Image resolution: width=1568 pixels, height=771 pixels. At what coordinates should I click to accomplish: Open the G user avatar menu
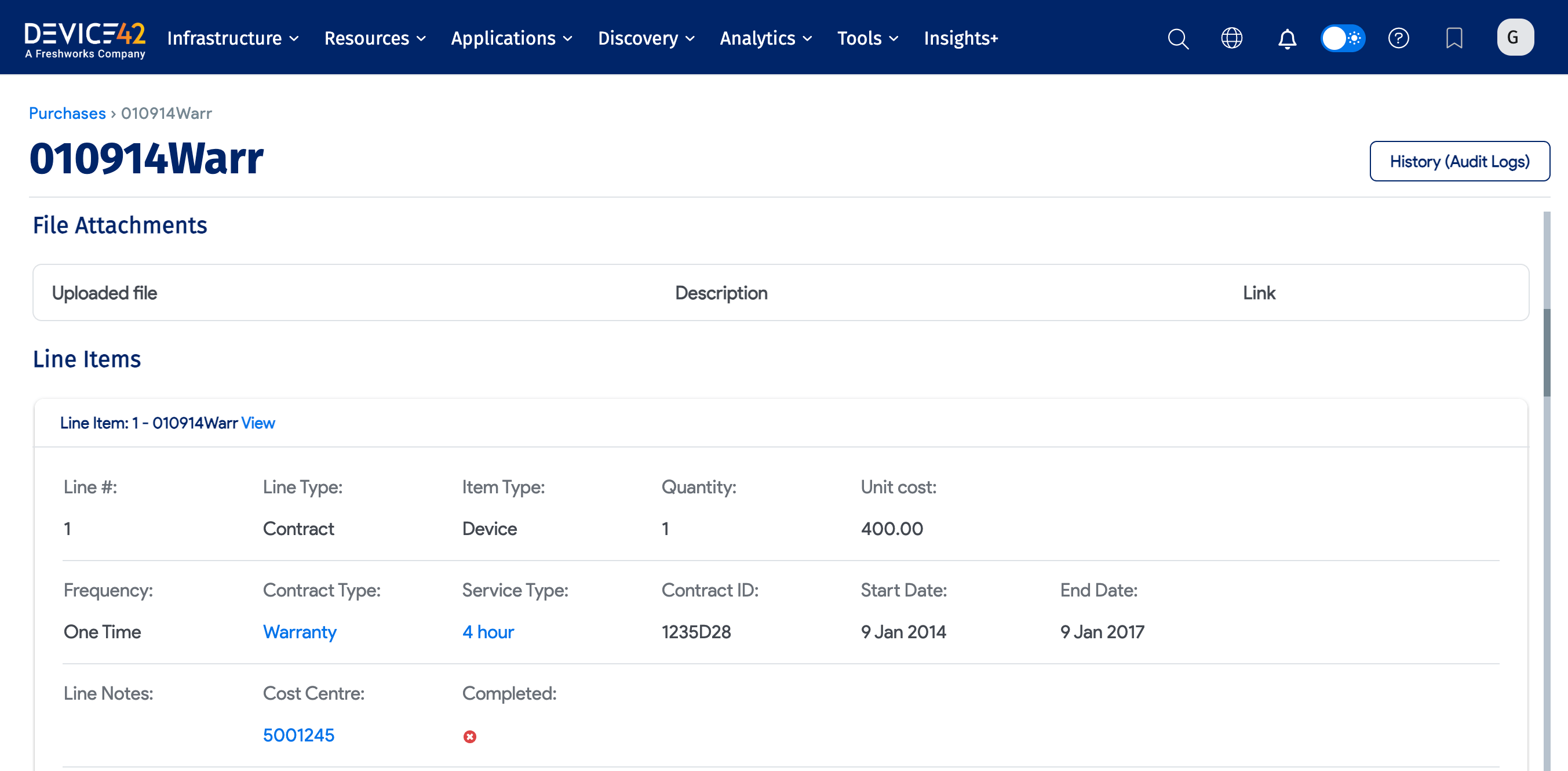tap(1515, 38)
